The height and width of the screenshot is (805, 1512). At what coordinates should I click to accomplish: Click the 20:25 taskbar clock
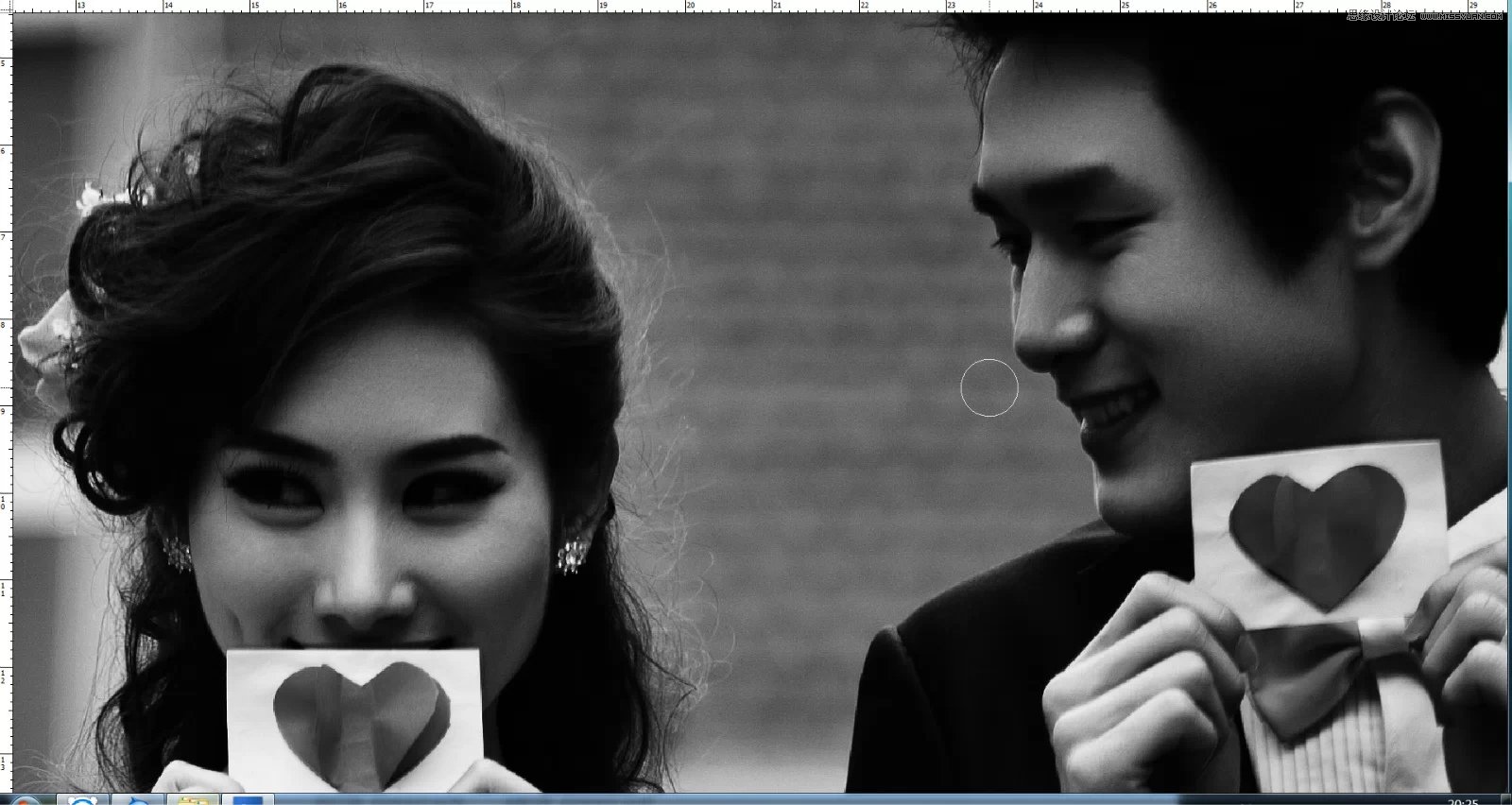click(x=1463, y=801)
